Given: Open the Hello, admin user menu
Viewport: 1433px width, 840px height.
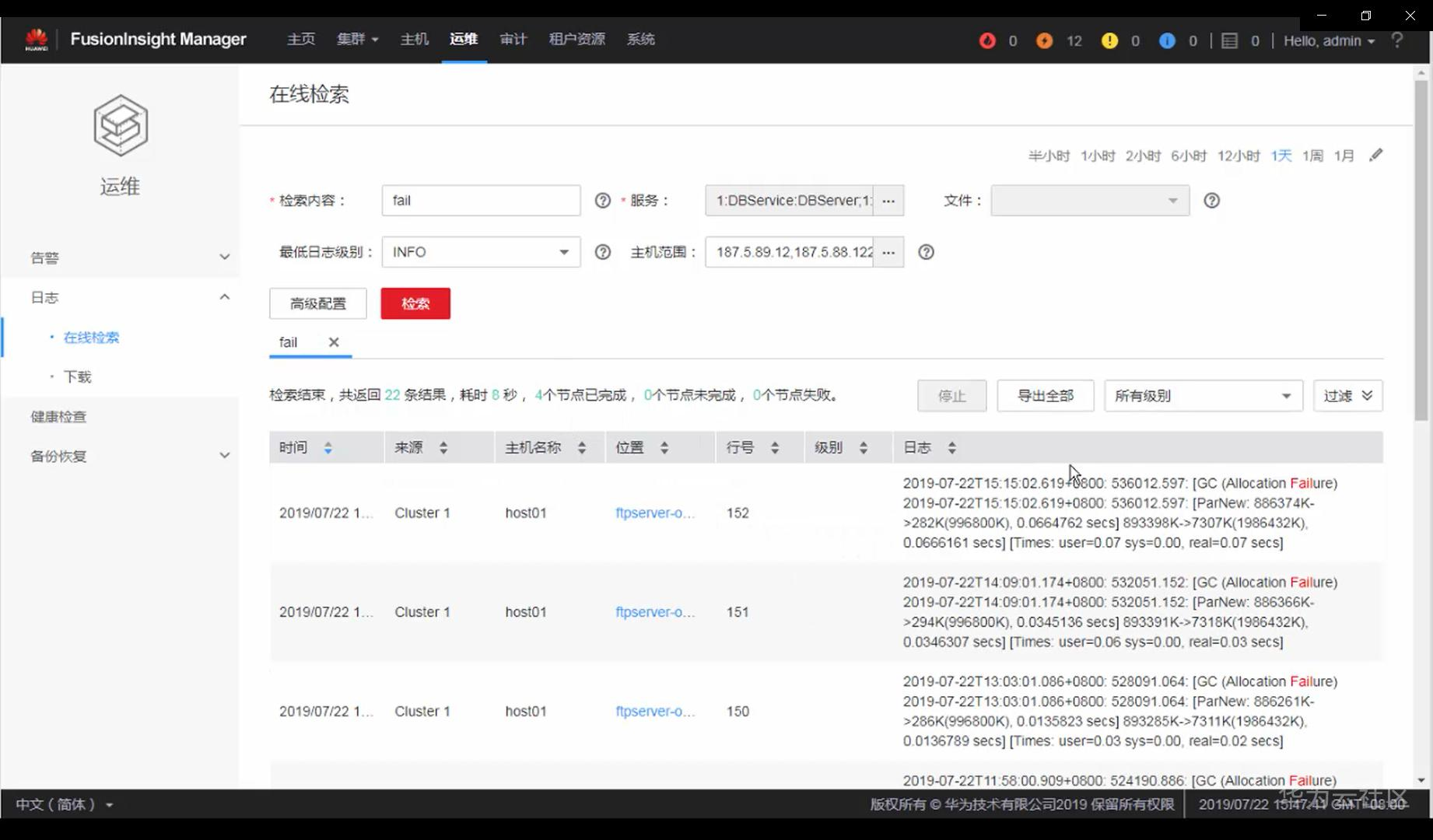Looking at the screenshot, I should 1329,40.
